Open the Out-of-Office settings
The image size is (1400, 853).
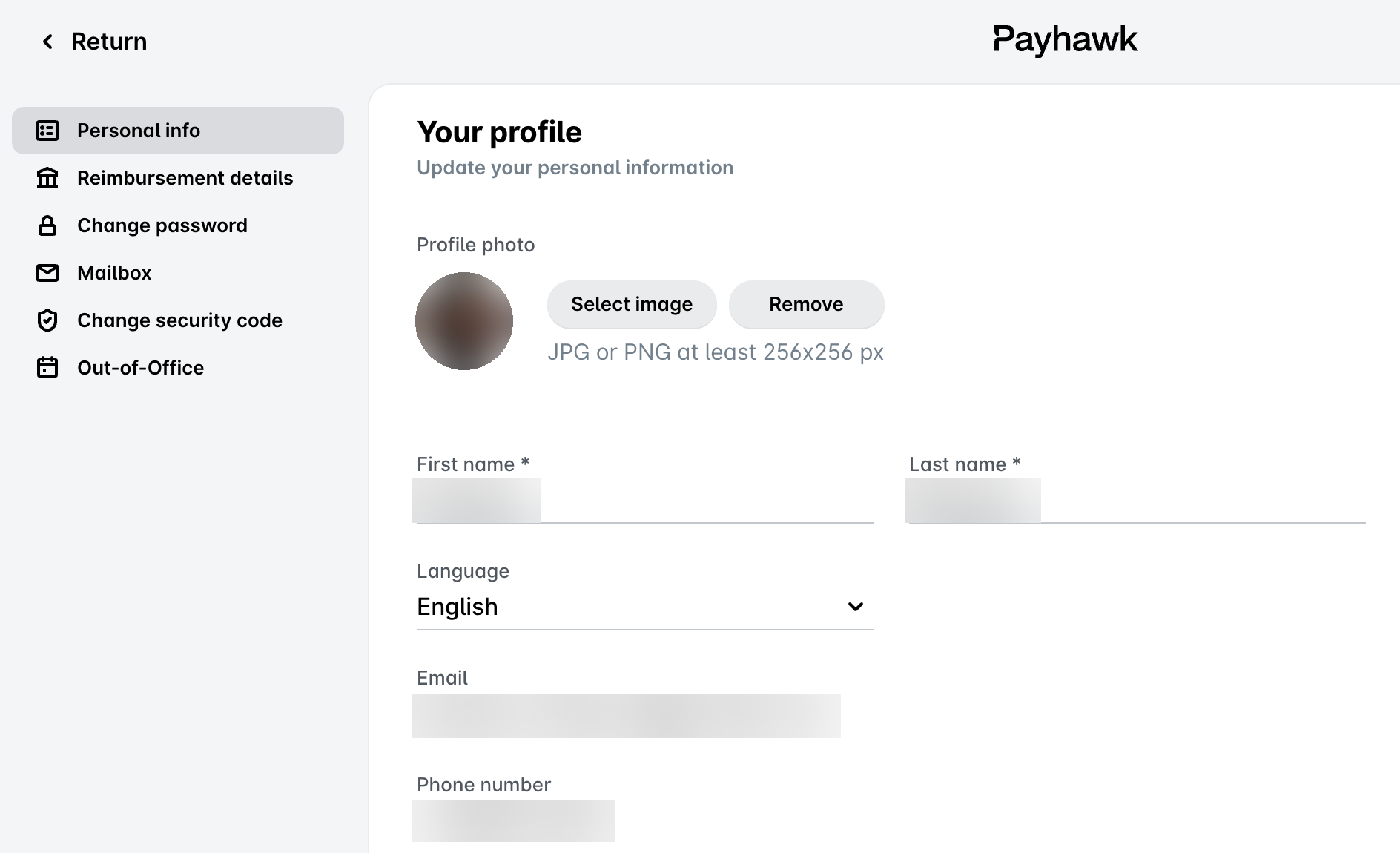pos(178,368)
